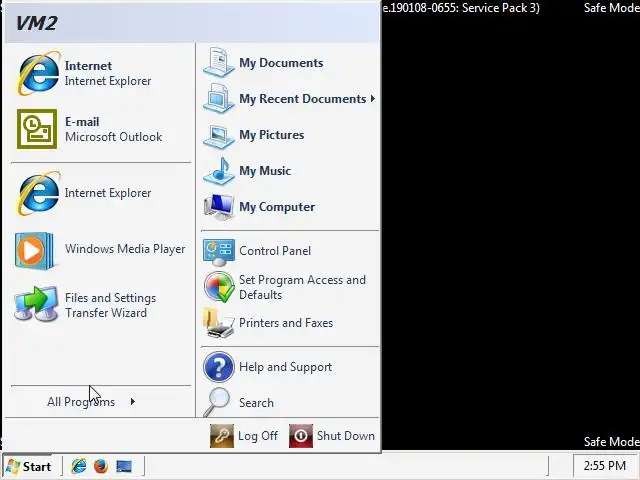Click Set Program Access and Defaults icon

pyautogui.click(x=219, y=287)
